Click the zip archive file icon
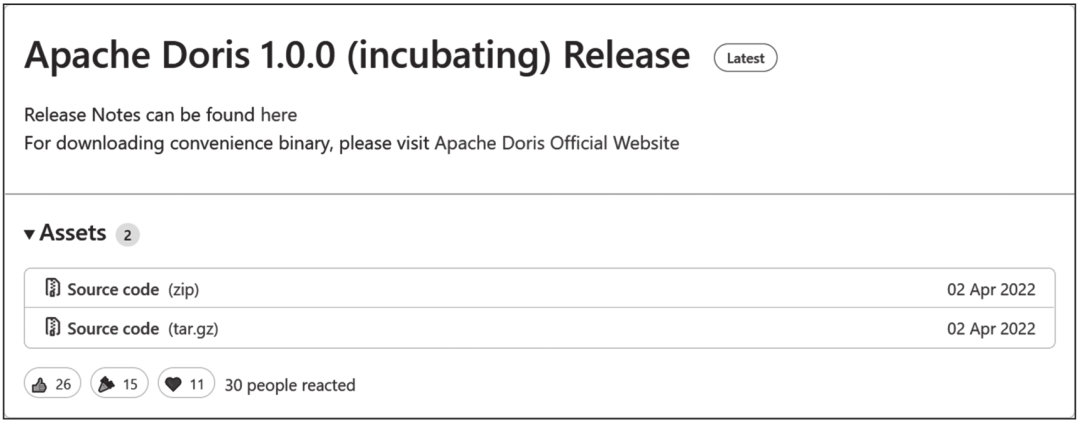 (53, 289)
